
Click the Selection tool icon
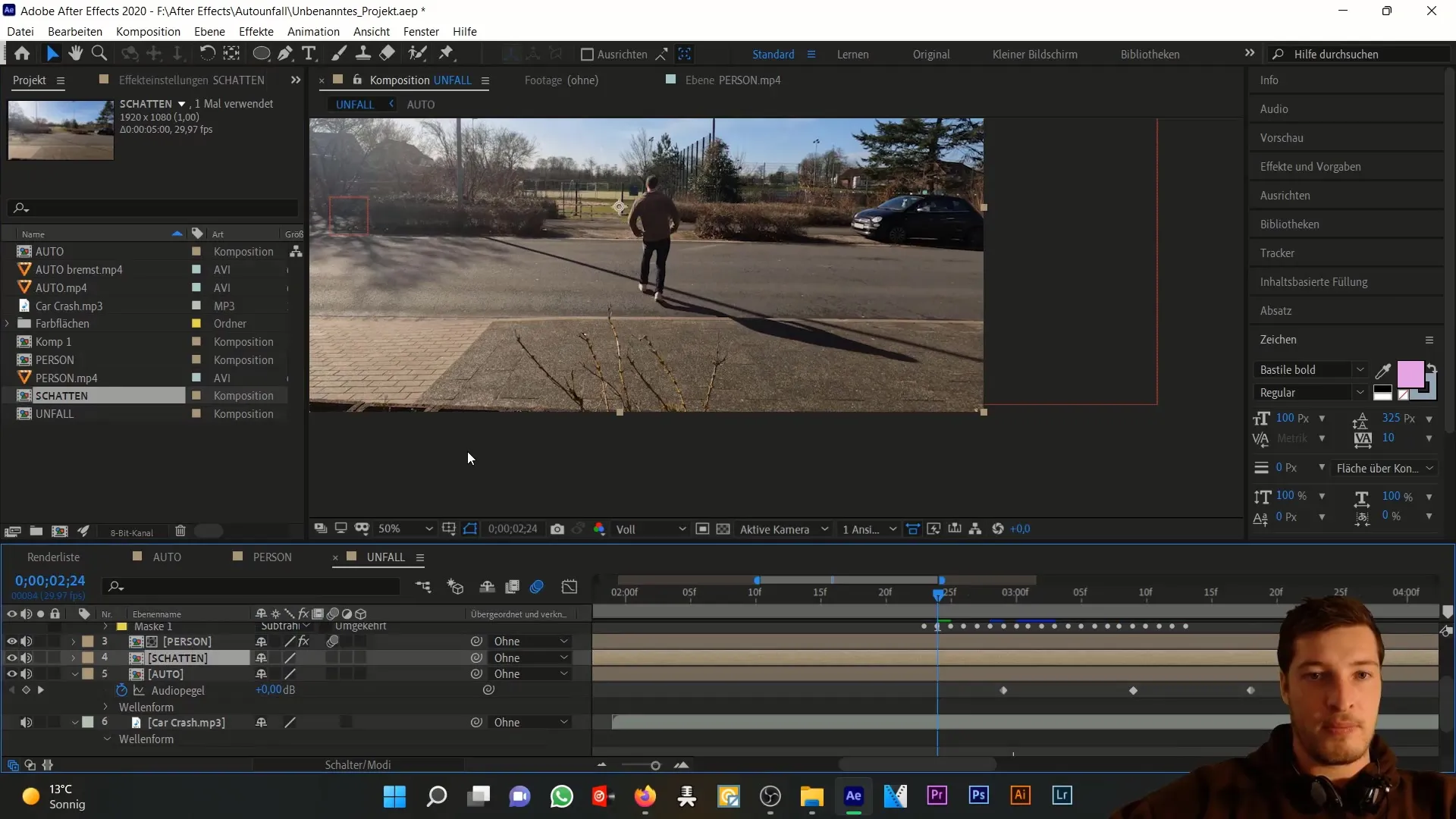tap(51, 54)
